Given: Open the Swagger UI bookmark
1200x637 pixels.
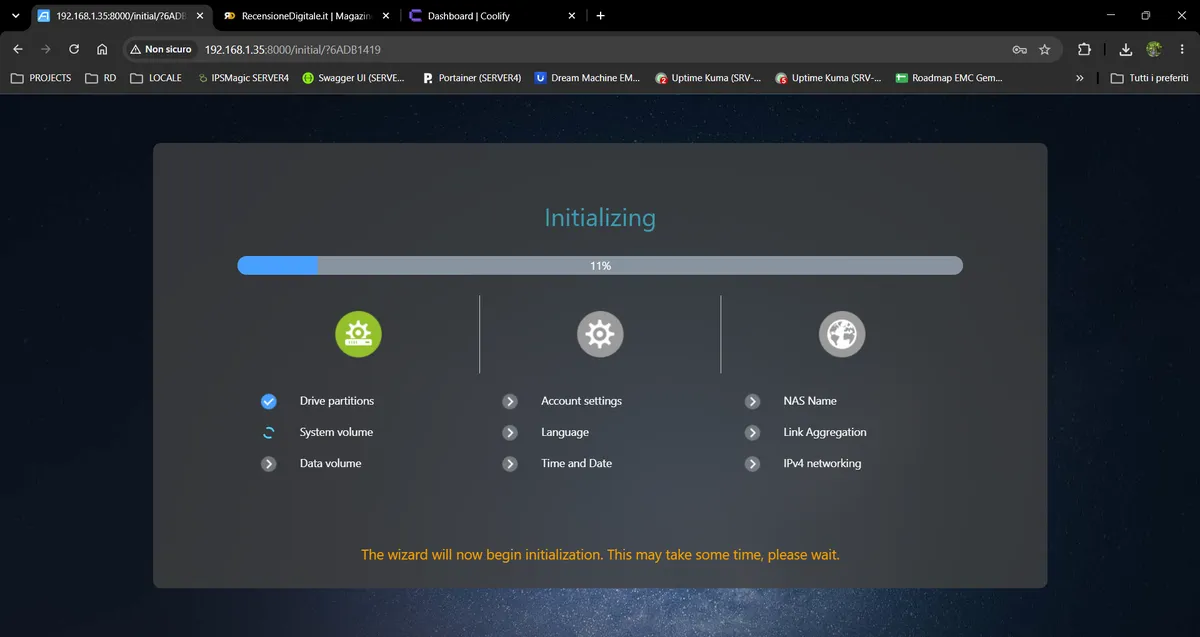Looking at the screenshot, I should [354, 78].
